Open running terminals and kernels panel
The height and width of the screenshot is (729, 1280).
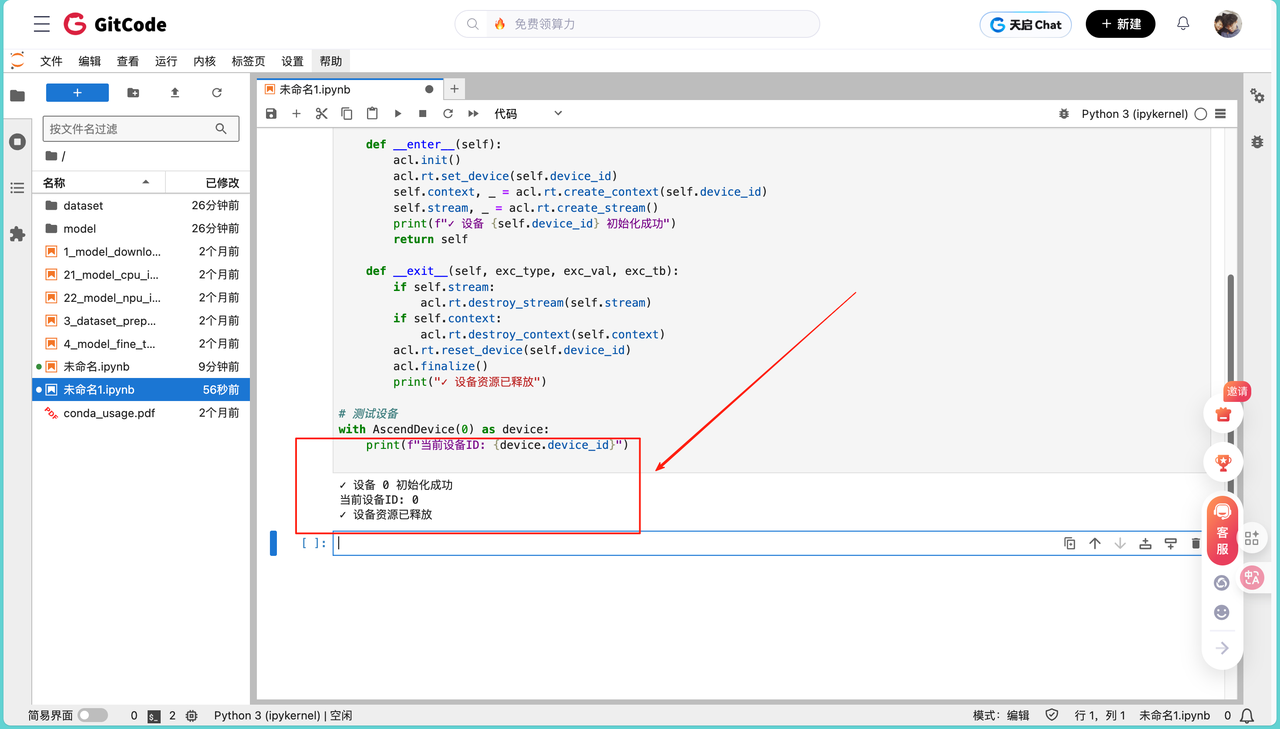click(x=17, y=142)
